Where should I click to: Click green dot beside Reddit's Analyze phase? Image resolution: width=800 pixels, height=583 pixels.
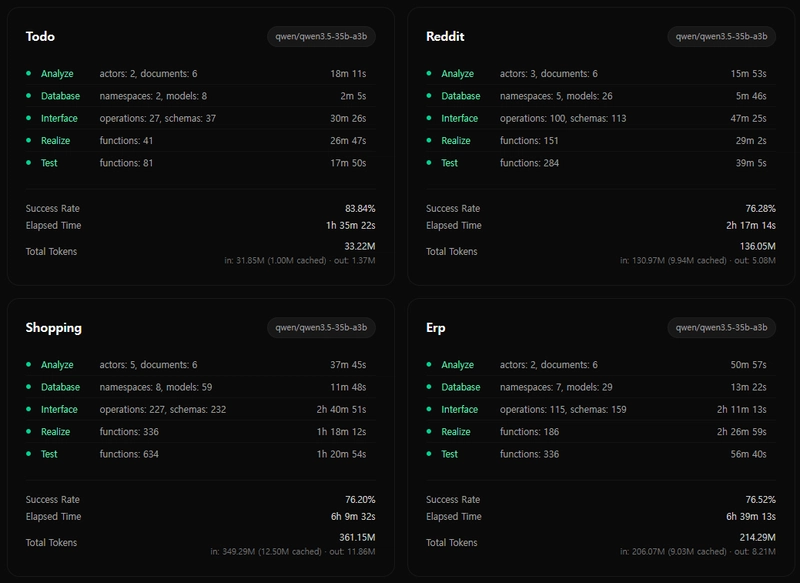pyautogui.click(x=429, y=74)
